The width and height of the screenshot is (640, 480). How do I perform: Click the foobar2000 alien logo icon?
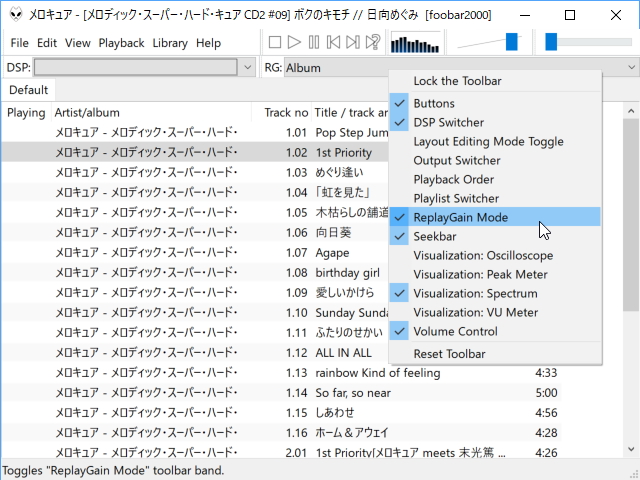point(16,15)
